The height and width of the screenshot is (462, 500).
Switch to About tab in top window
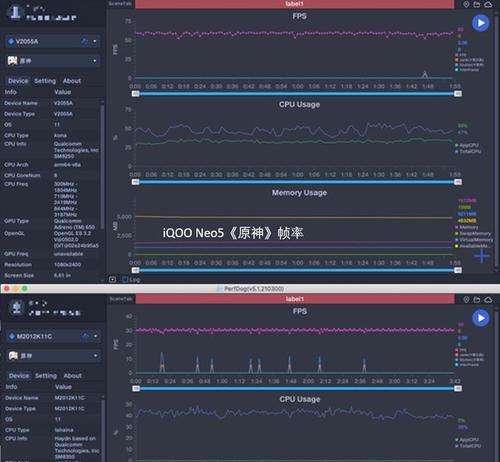tap(72, 81)
